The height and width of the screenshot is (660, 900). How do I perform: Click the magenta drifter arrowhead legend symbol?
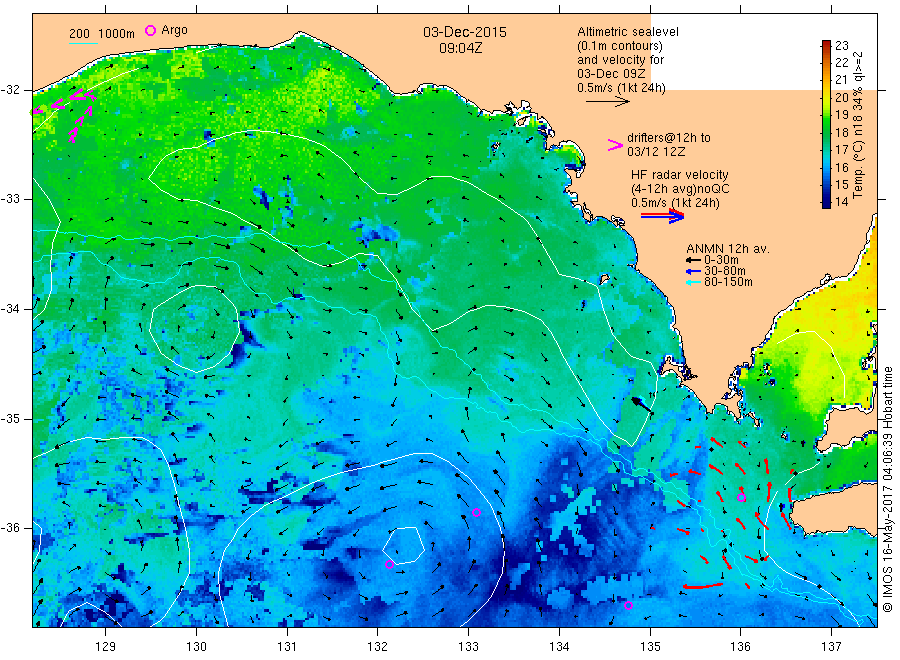pos(615,145)
